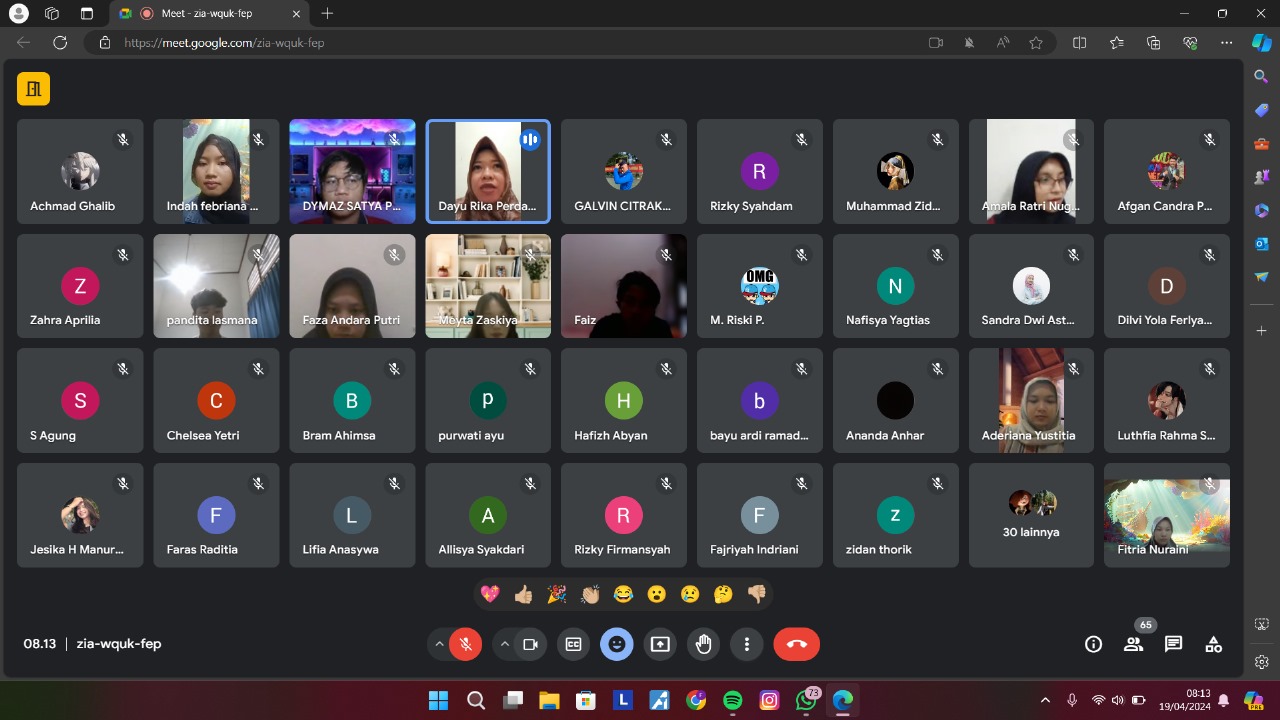Open the activities icon
This screenshot has width=1280, height=720.
click(x=1213, y=645)
